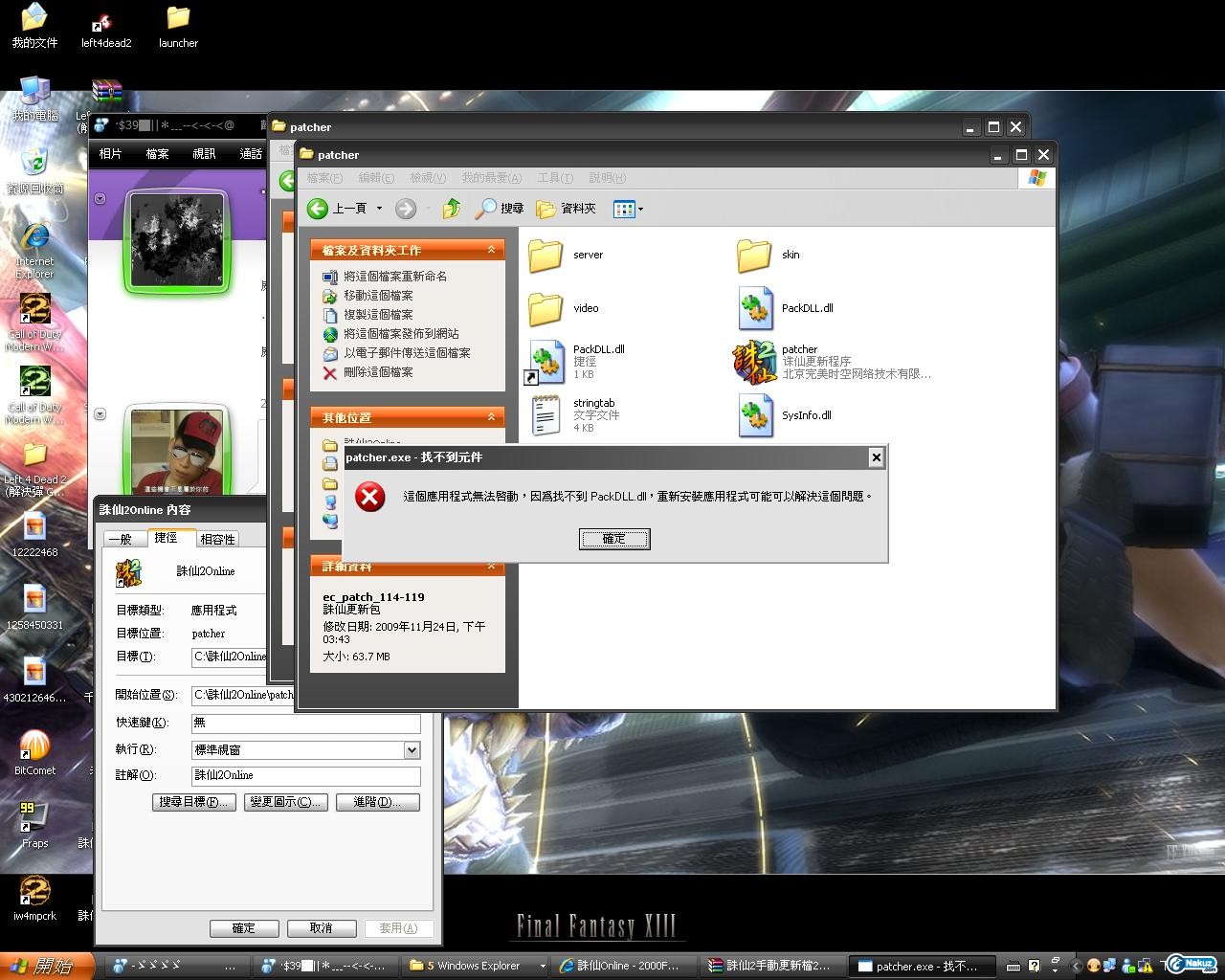Open the 檢視(V) menu

(428, 178)
